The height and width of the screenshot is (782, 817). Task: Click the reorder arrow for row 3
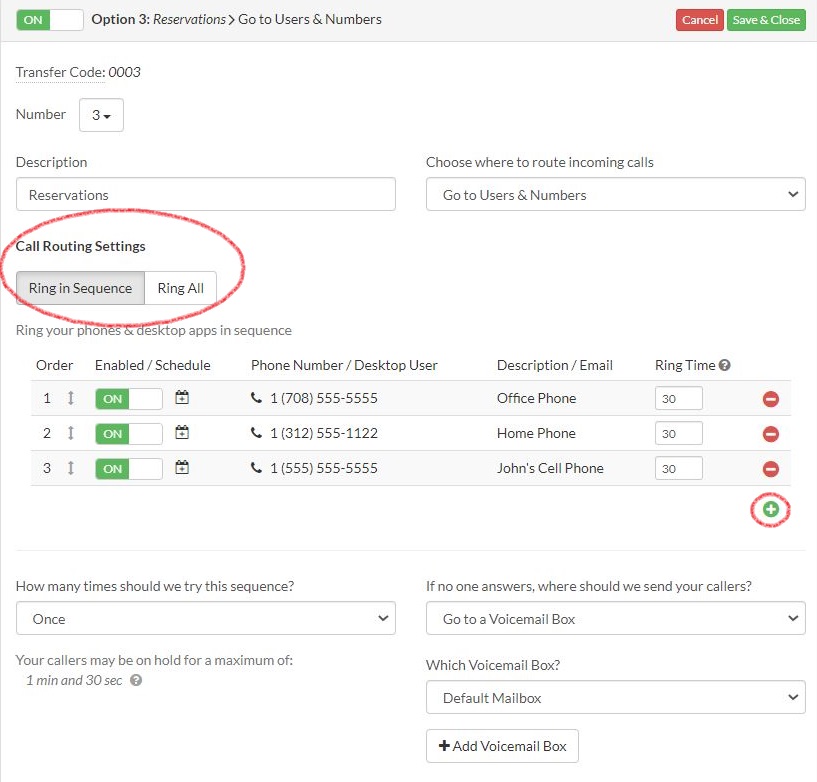click(x=71, y=468)
